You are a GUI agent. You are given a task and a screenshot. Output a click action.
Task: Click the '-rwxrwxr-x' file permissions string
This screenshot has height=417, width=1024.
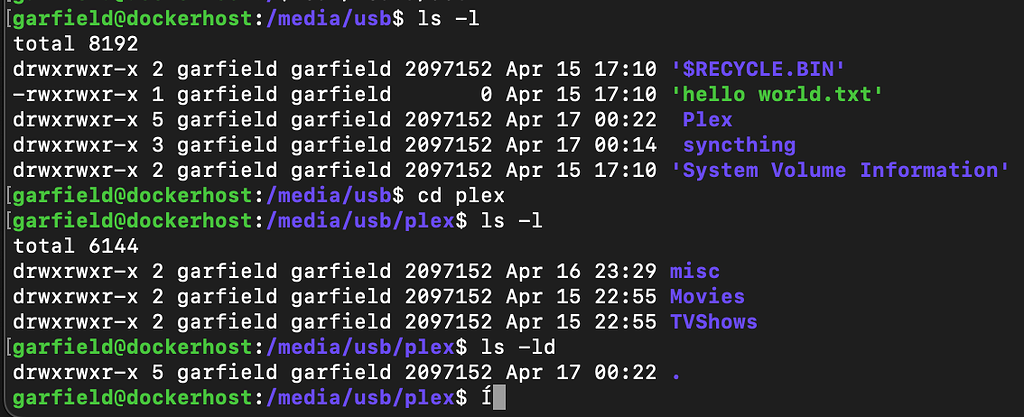(75, 95)
